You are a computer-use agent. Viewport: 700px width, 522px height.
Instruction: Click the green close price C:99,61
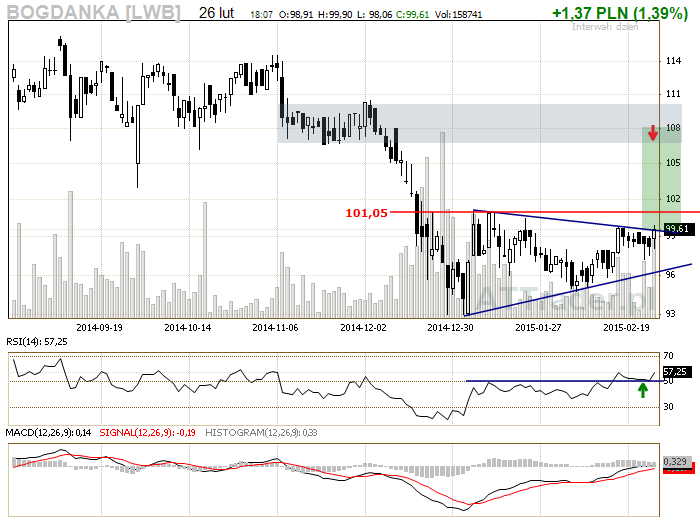click(412, 15)
